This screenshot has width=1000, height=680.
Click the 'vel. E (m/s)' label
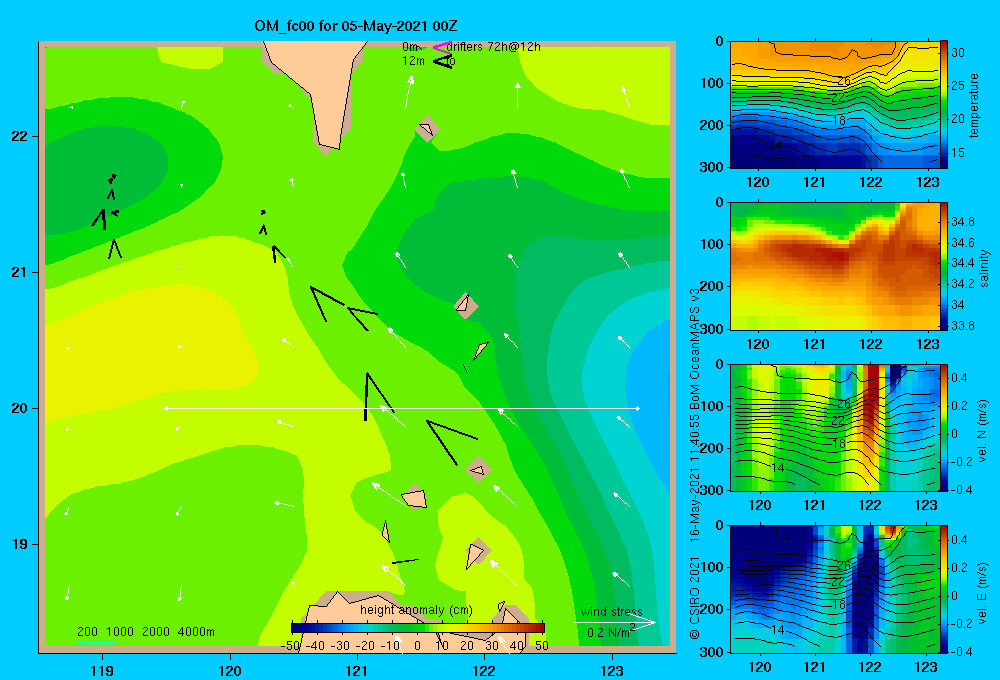coord(983,592)
